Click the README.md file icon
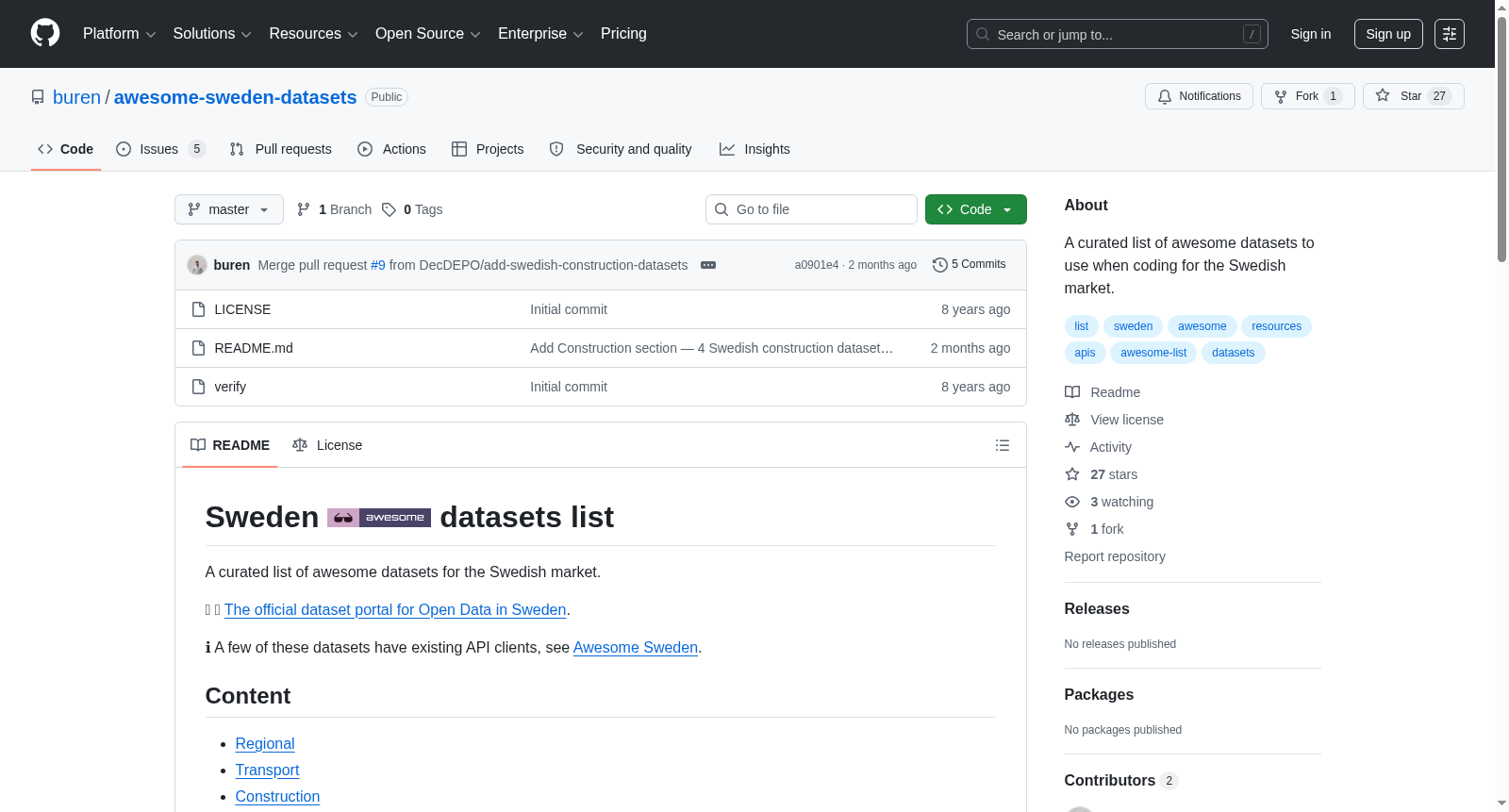 tap(198, 348)
